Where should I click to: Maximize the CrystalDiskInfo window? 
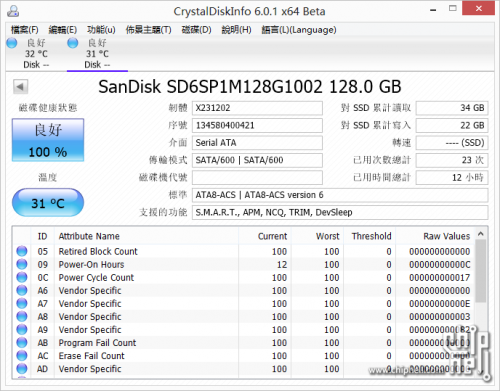coord(453,9)
